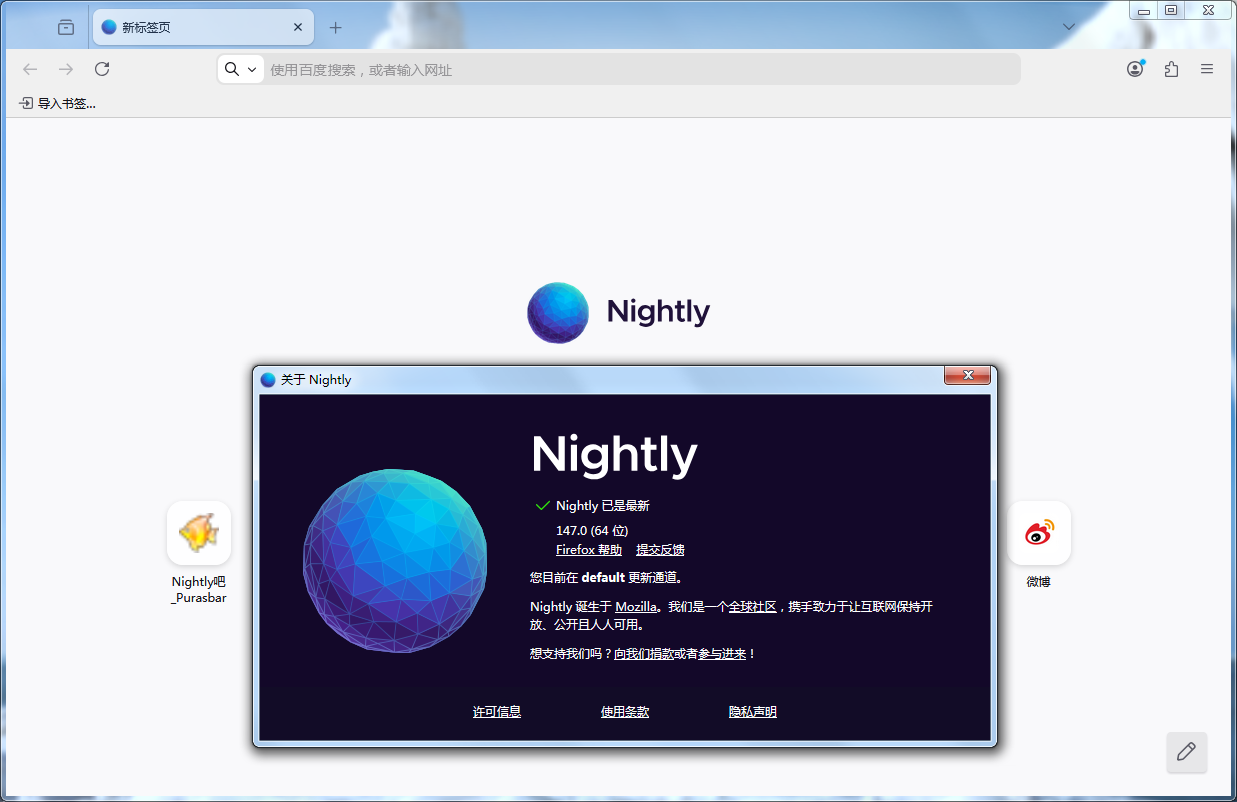Open the Firefox 帮助 link

click(588, 550)
